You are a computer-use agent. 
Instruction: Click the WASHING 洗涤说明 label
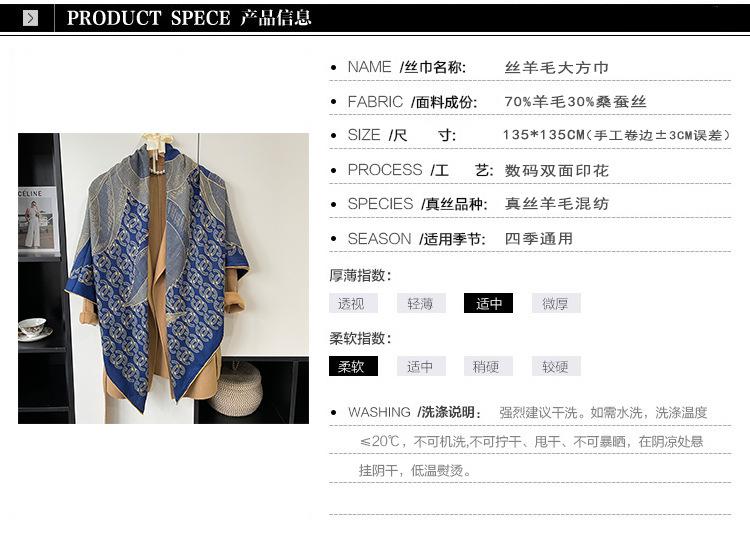415,412
